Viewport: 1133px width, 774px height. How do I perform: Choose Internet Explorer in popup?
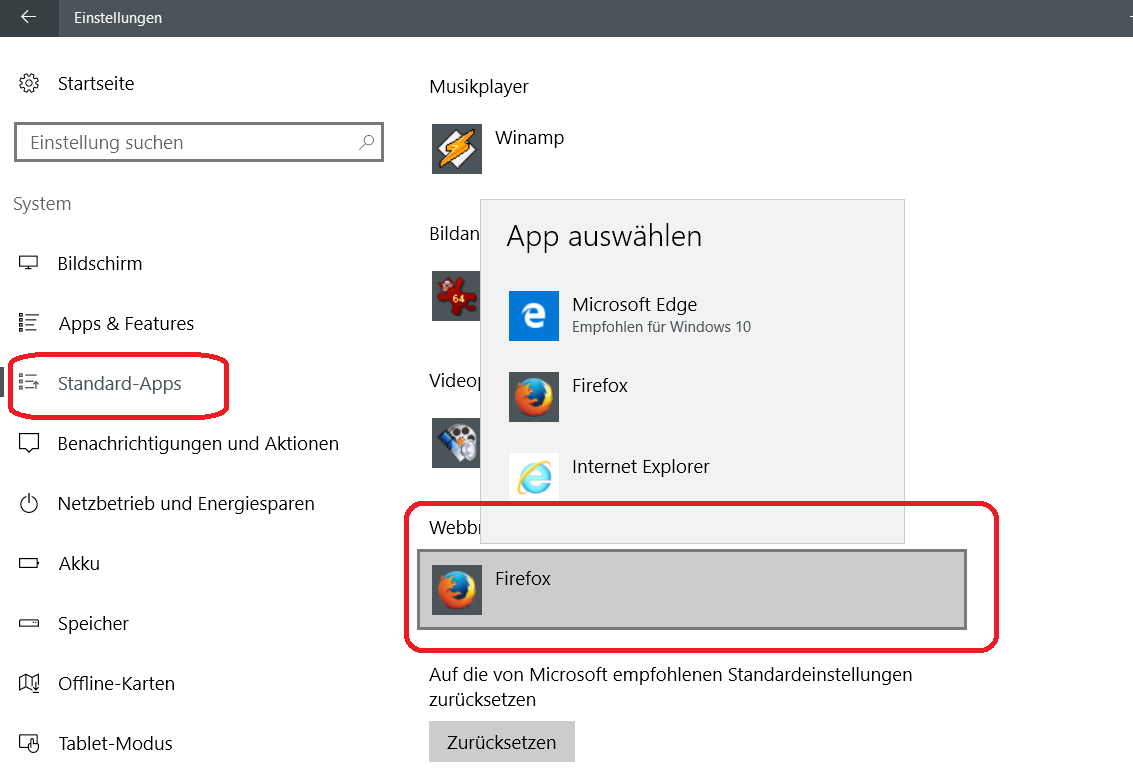point(692,476)
